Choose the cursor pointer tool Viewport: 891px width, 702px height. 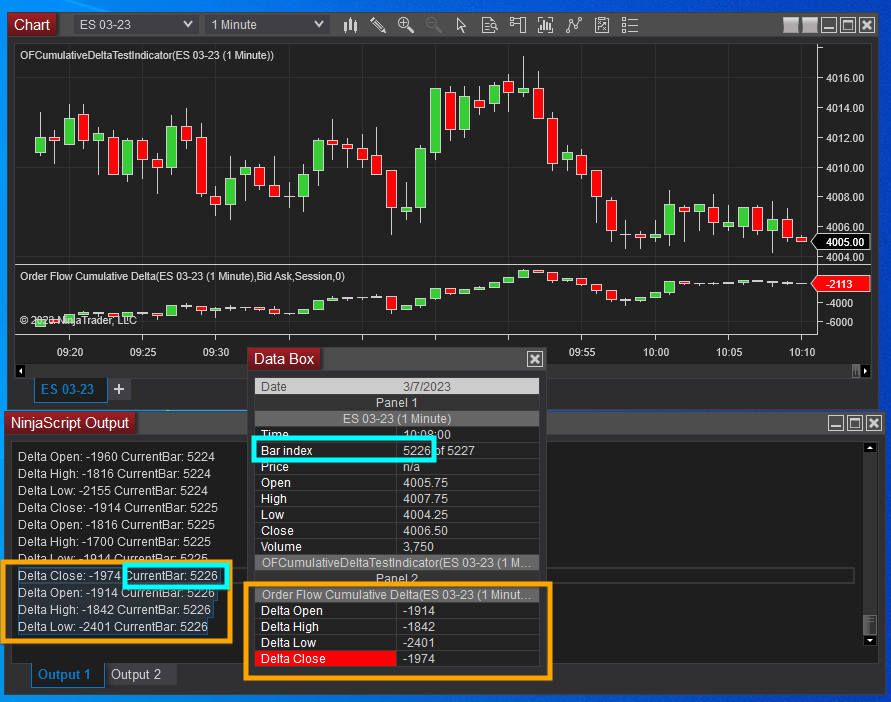(461, 25)
